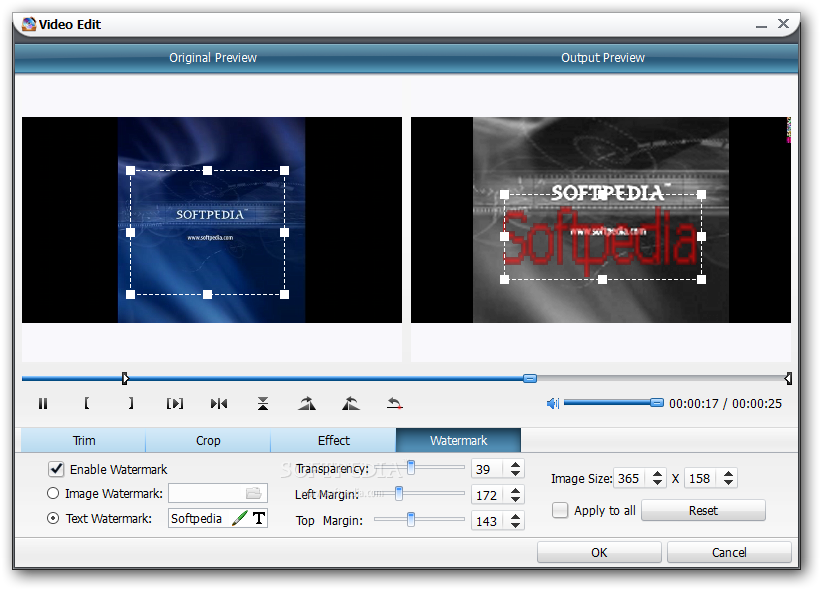Minimize the Video Edit window
The height and width of the screenshot is (590, 821).
(x=761, y=25)
